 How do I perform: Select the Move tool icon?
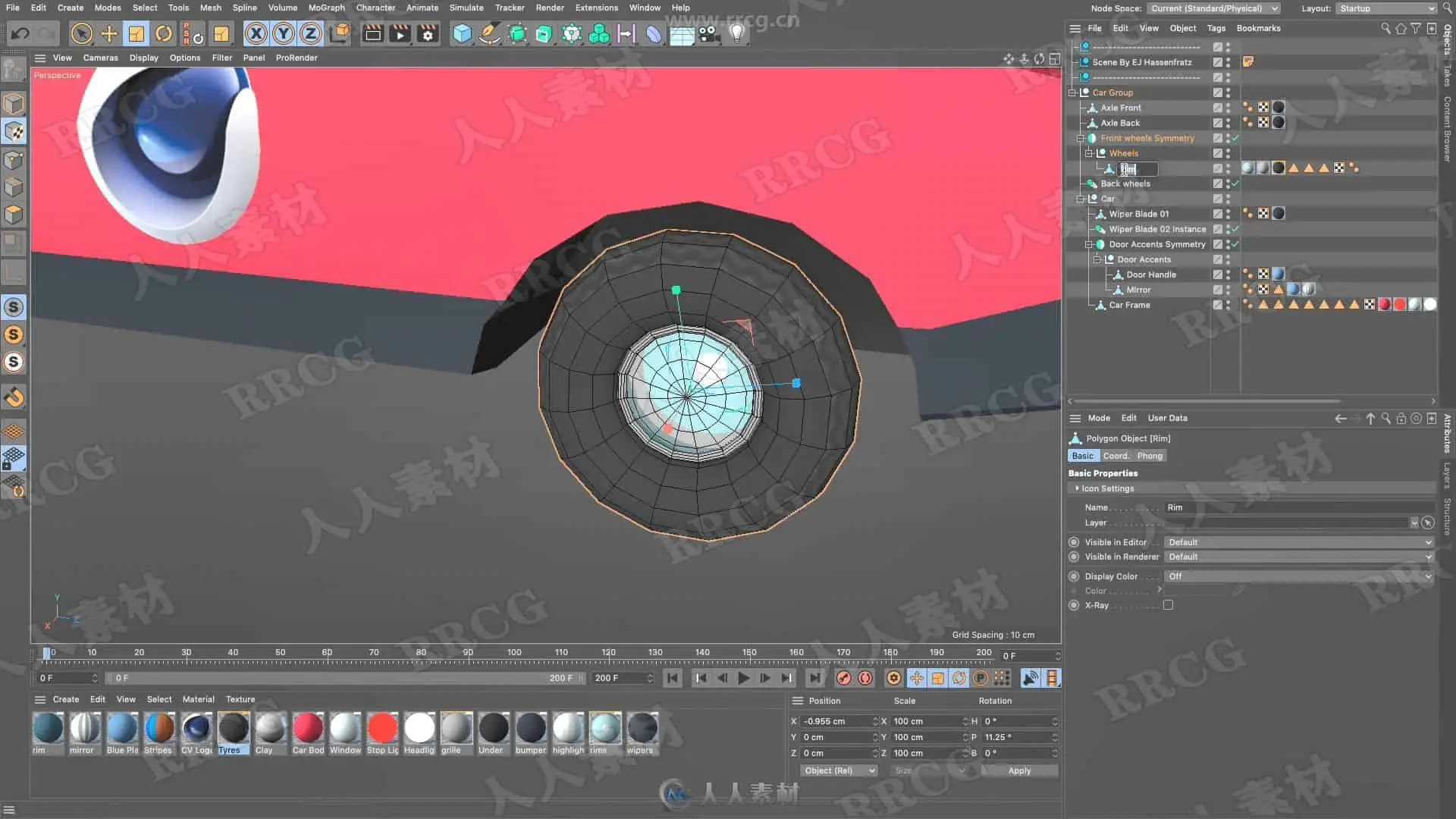click(x=109, y=33)
